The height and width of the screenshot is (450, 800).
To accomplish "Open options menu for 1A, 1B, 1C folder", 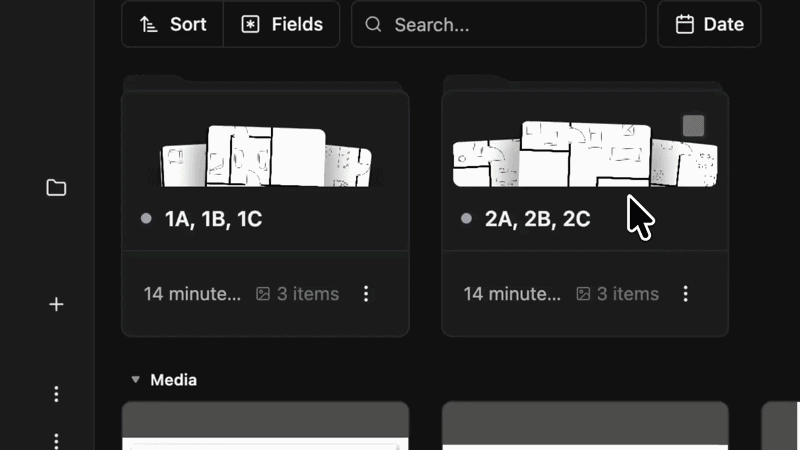I will click(366, 294).
